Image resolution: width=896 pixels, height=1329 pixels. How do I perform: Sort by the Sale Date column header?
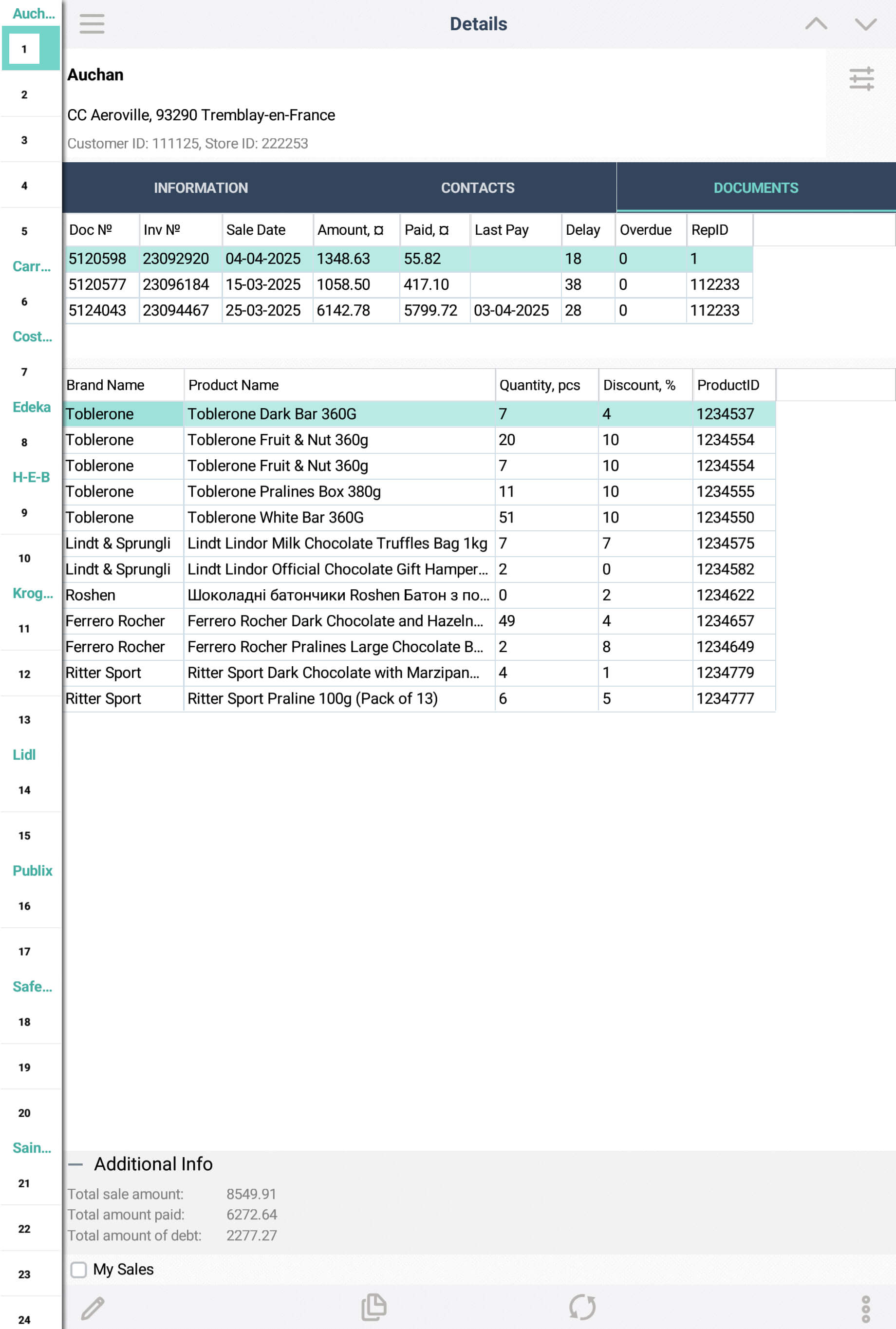256,230
